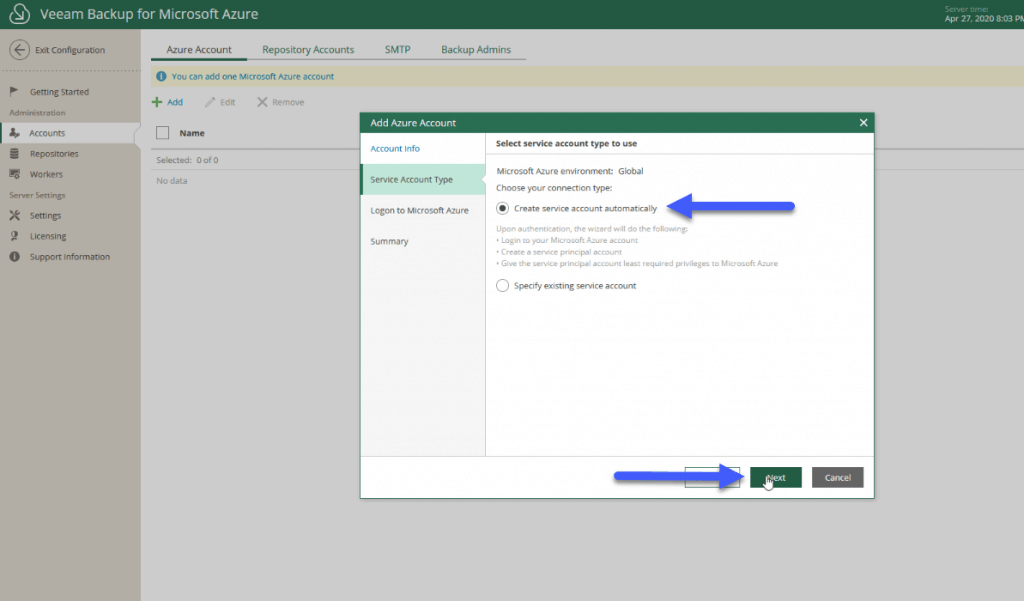The image size is (1024, 601).
Task: Click the green plus Add icon
Action: (157, 102)
